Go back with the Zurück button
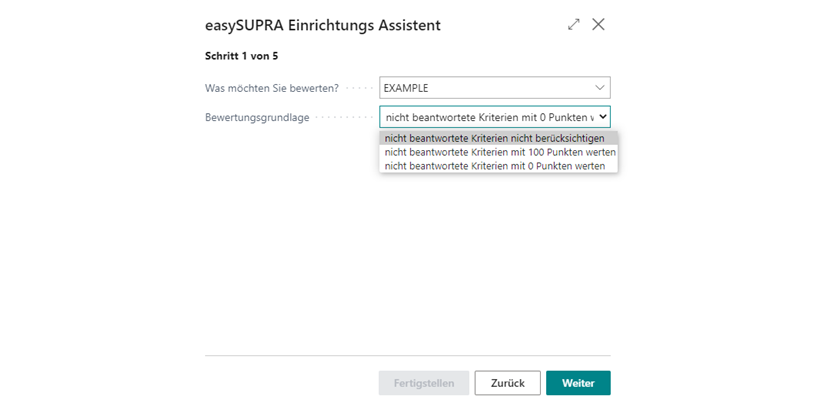Screen dimensions: 816x412 [507, 383]
